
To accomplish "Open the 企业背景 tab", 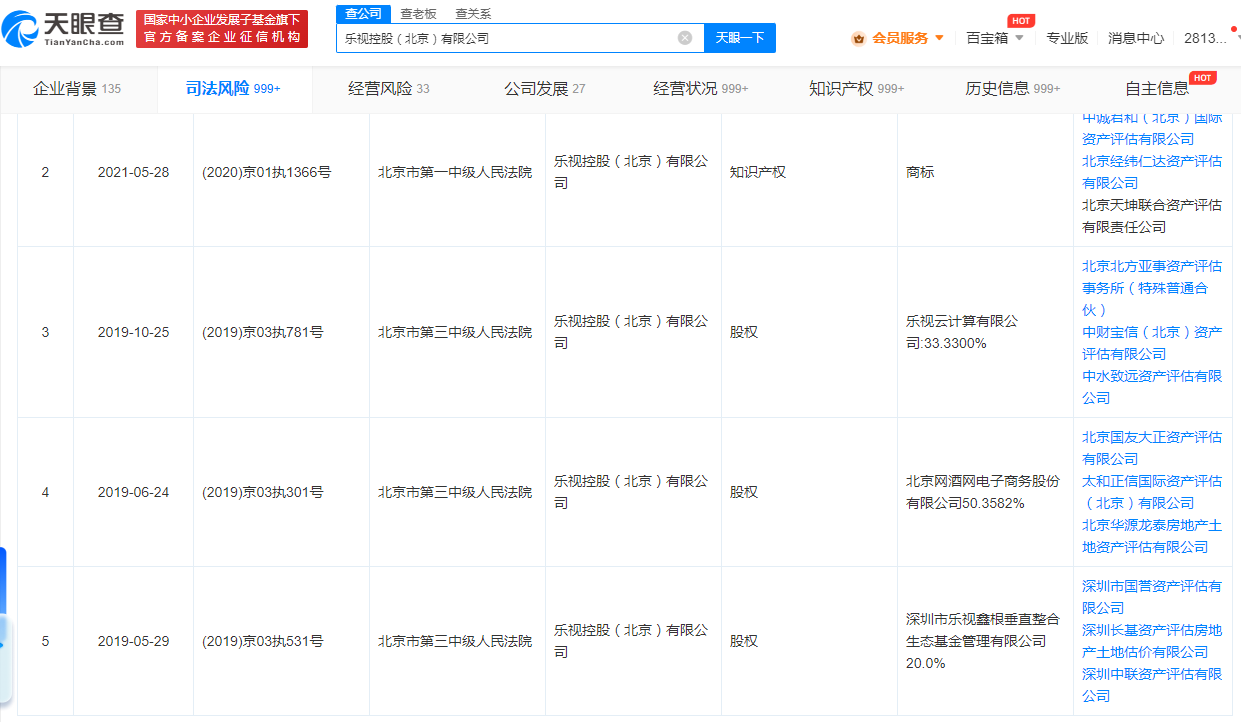I will [x=77, y=89].
